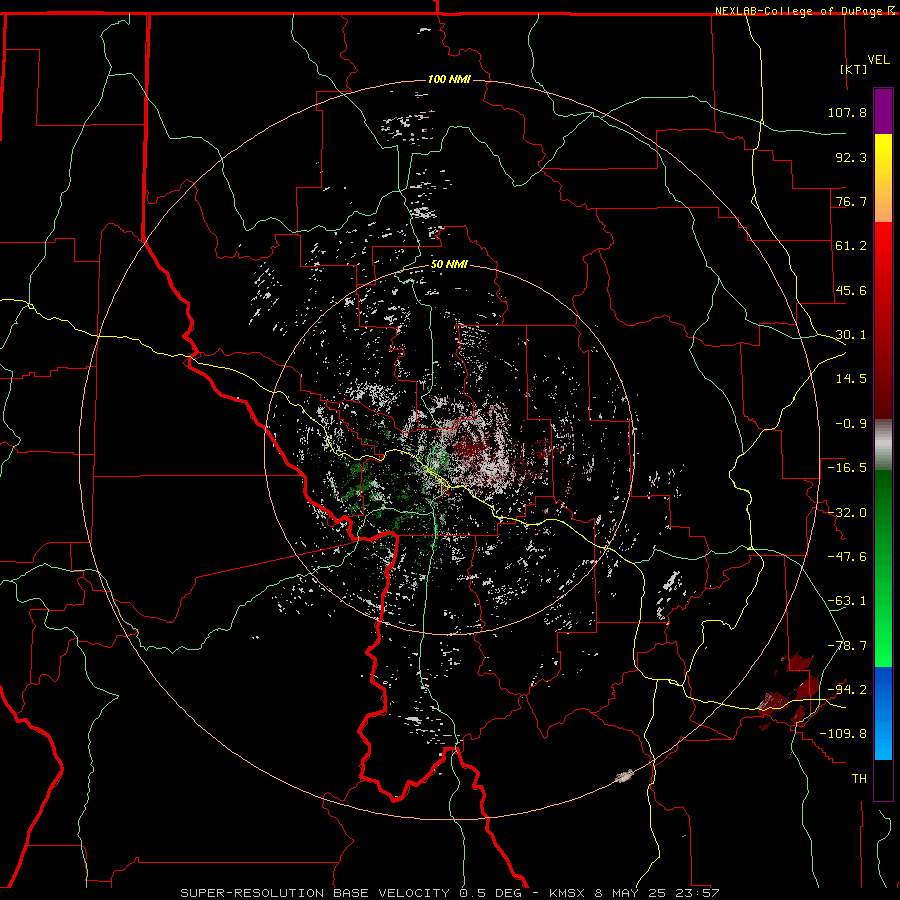The image size is (900, 900).
Task: Click the -47.6 velocity scale value
Action: pos(847,557)
